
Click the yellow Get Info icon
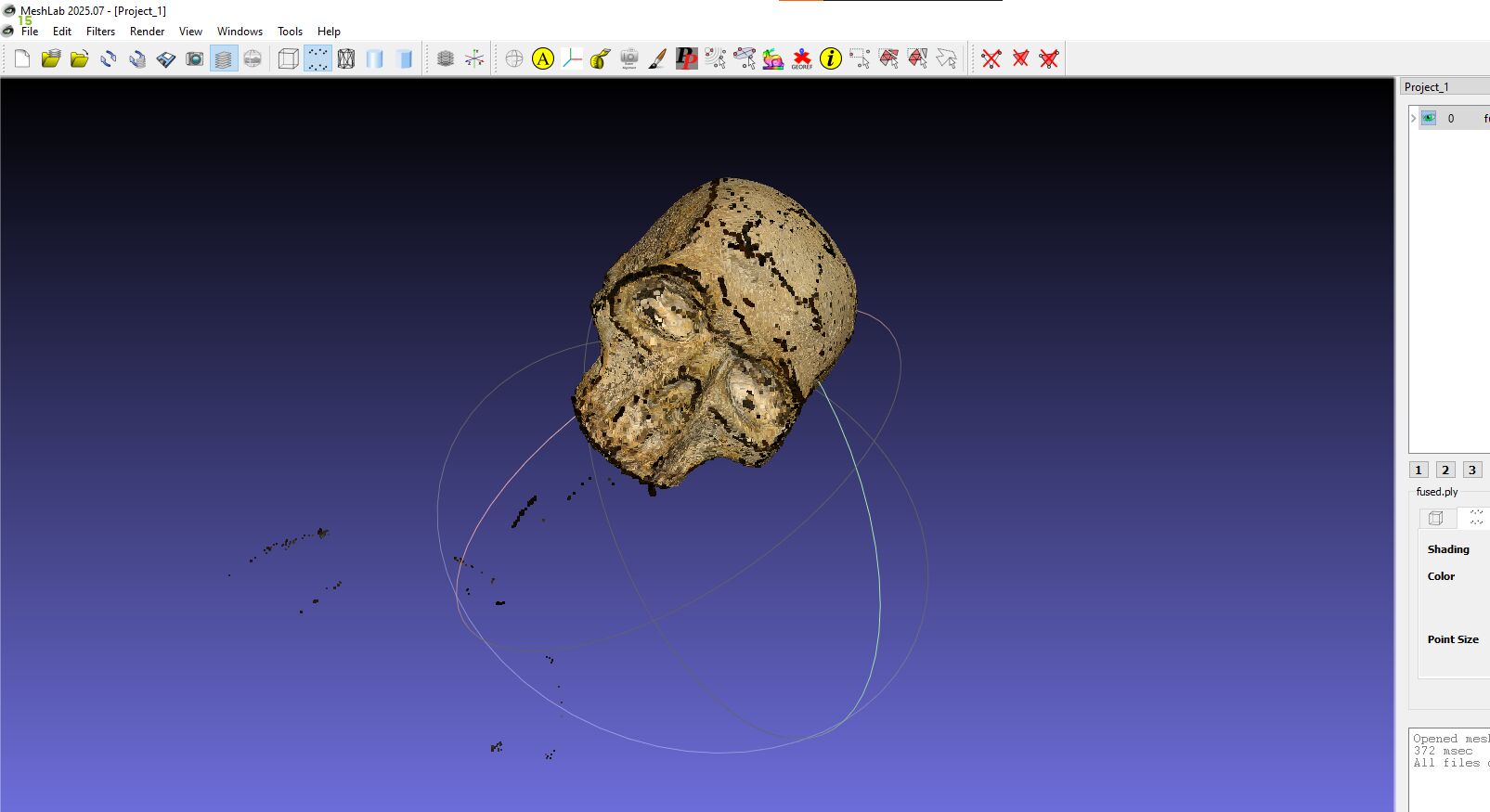pos(831,59)
